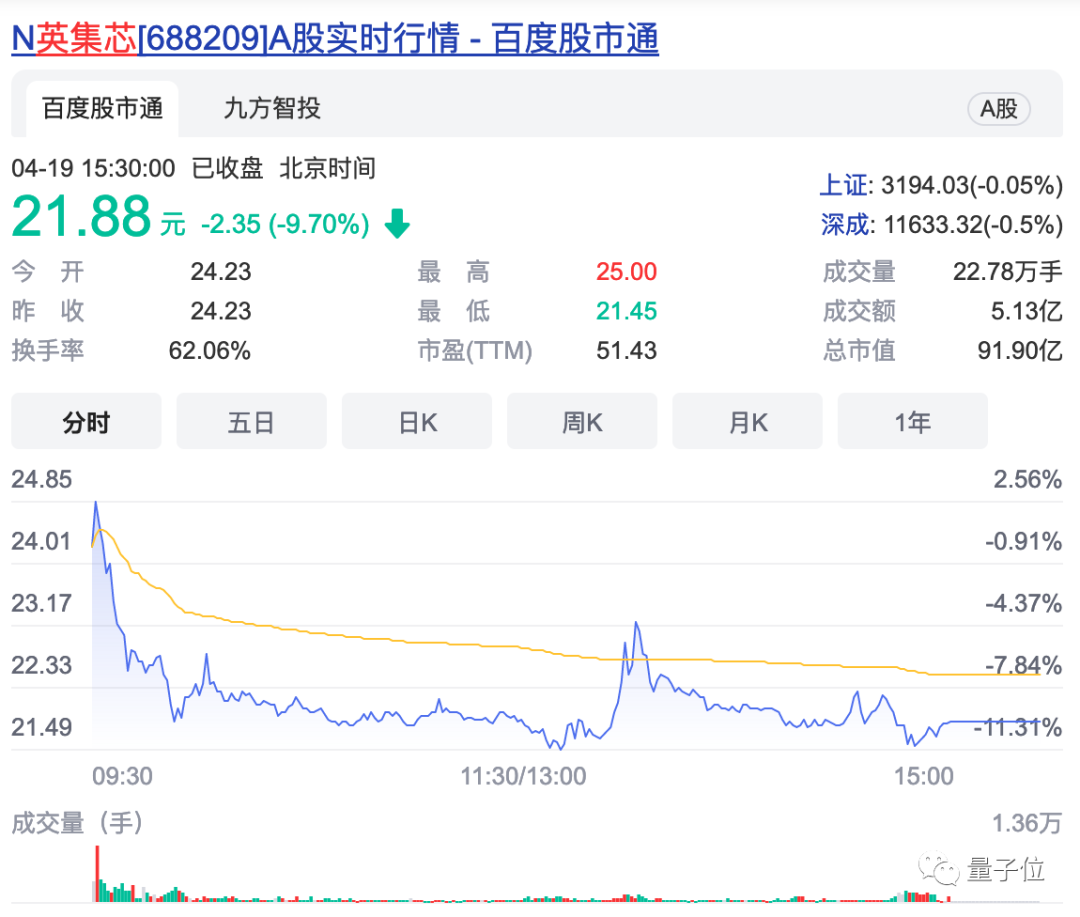Click the price peak near 13:00 on chart
This screenshot has width=1080, height=917.
click(x=636, y=623)
